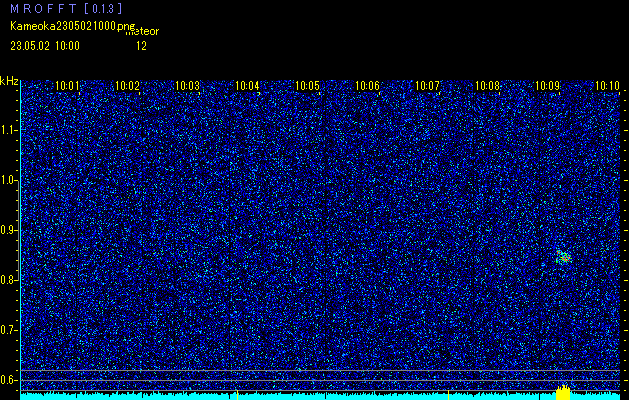Screen dimensions: 629x400
Task: Click the 10:08 time axis label
Action: tap(487, 85)
